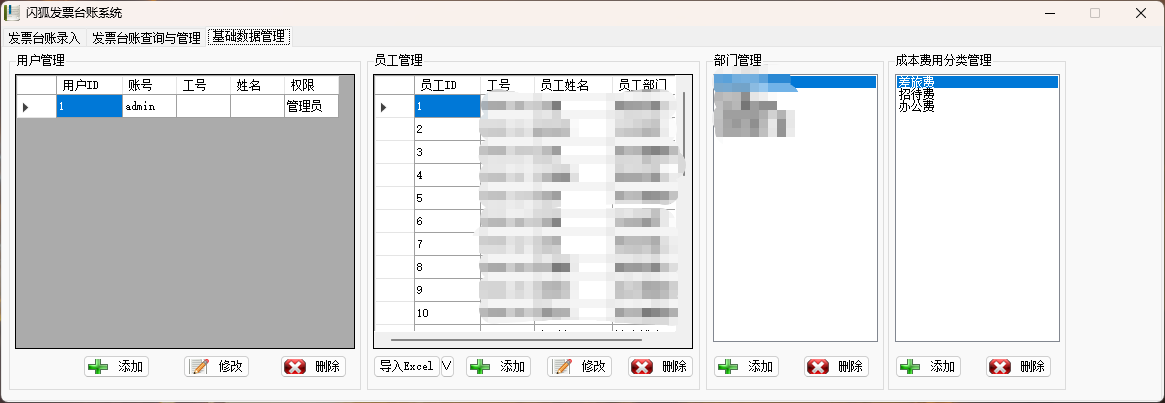Add a new cost category in 成本费用分类管理
Image resolution: width=1165 pixels, height=403 pixels.
pyautogui.click(x=928, y=367)
